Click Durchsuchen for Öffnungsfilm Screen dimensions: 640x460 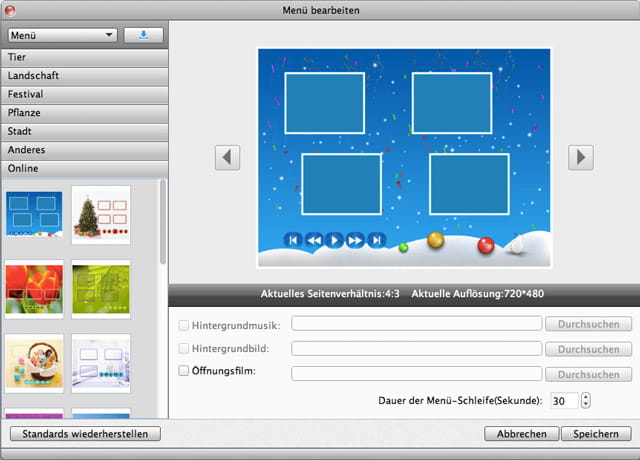click(x=589, y=374)
